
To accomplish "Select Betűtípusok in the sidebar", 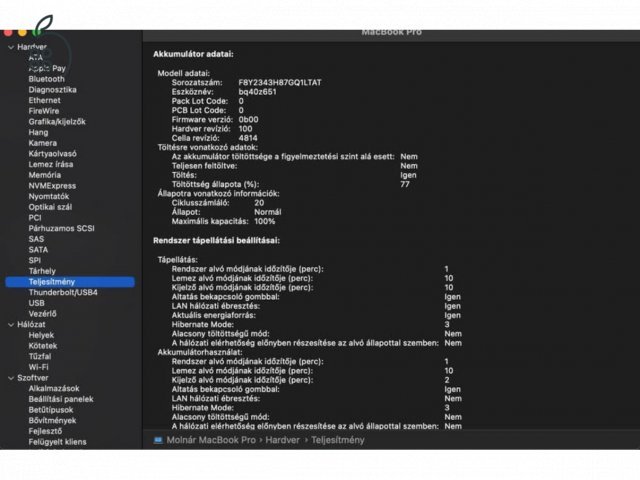I will click(x=51, y=410).
